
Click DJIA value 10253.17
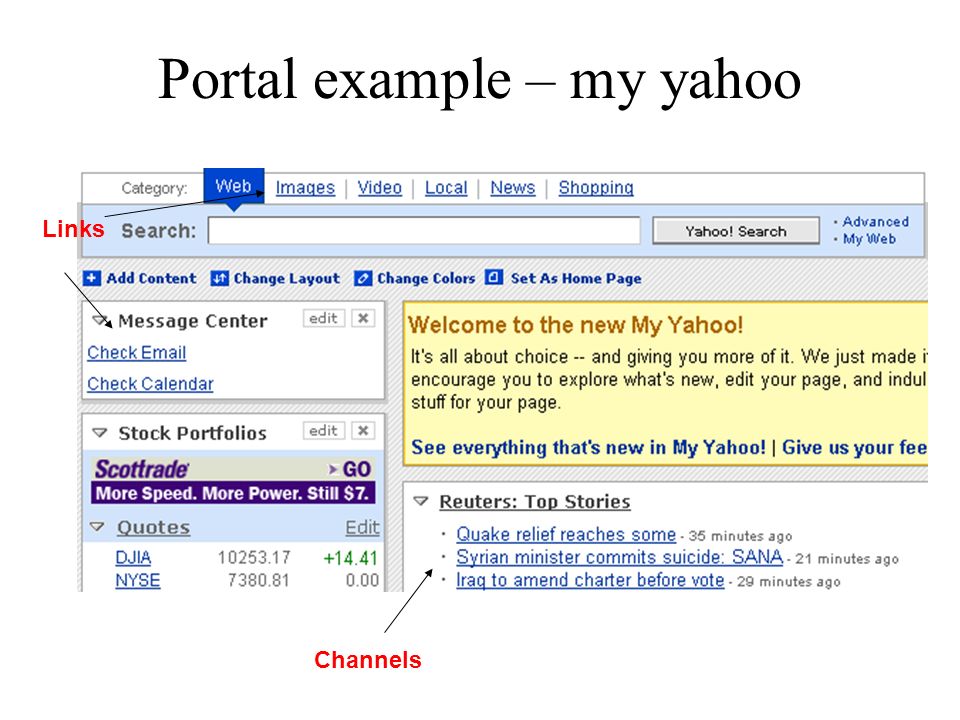253,558
